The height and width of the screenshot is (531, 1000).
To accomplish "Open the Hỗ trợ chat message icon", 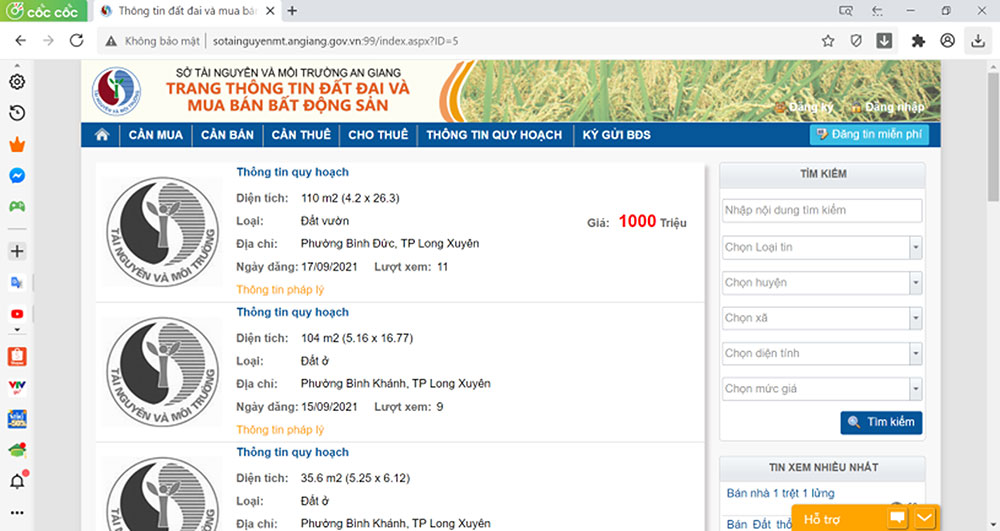I will click(x=897, y=518).
